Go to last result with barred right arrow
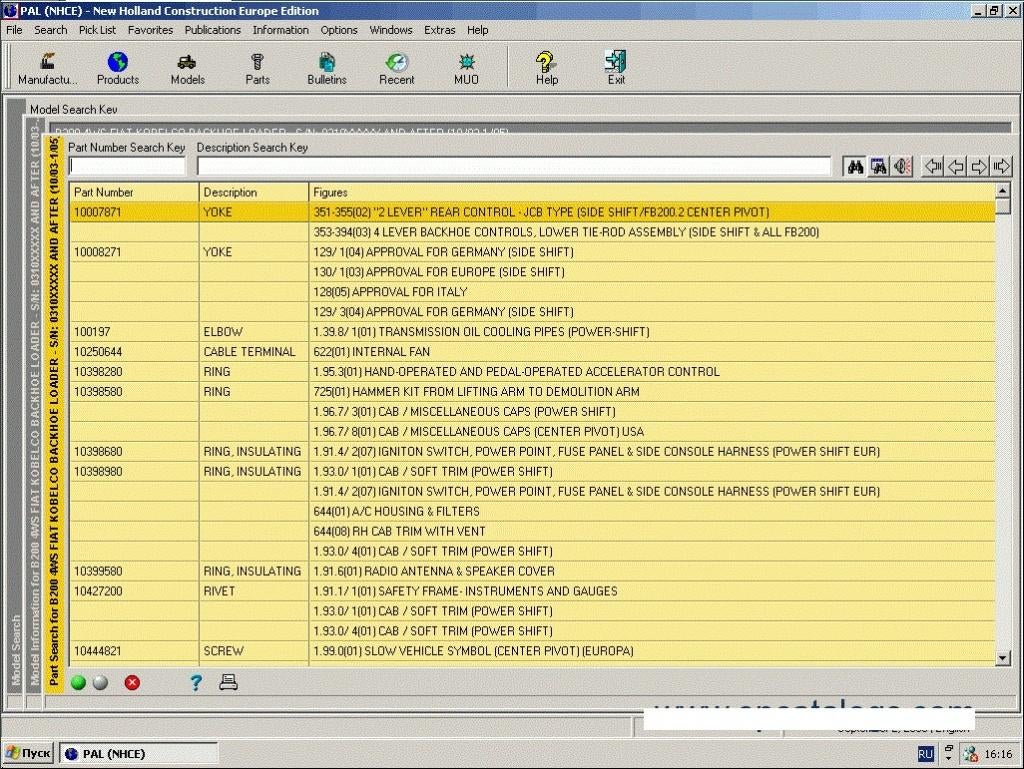 (1001, 167)
